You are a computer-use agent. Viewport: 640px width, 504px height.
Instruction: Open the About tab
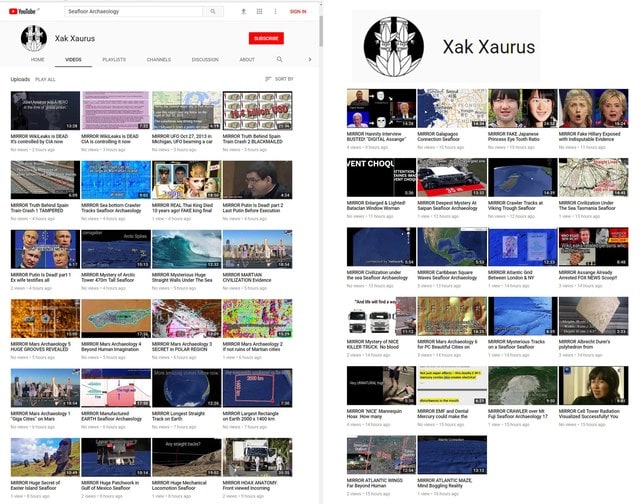(247, 60)
